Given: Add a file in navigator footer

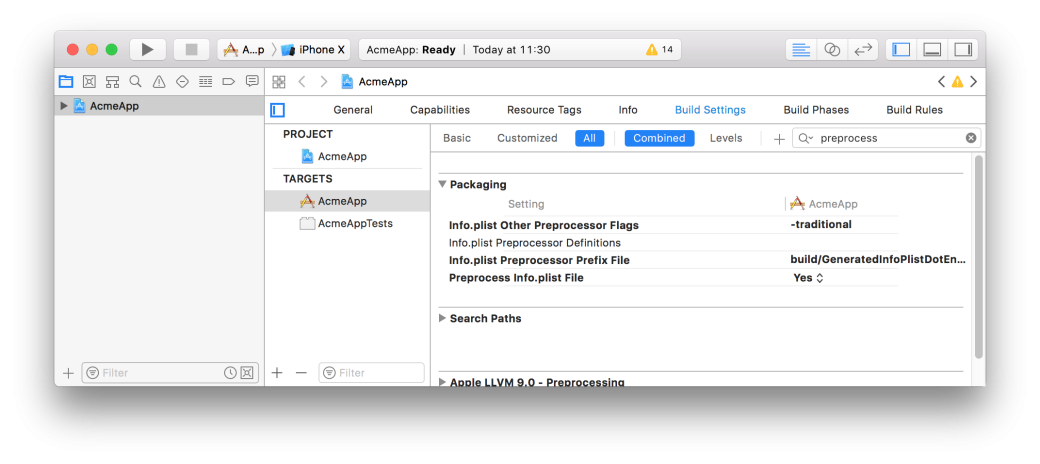Looking at the screenshot, I should 68,373.
